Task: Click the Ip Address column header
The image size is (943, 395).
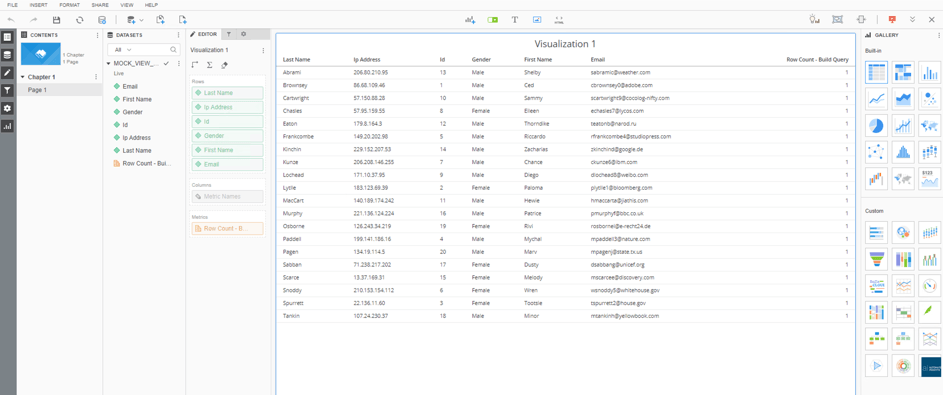Action: click(367, 60)
